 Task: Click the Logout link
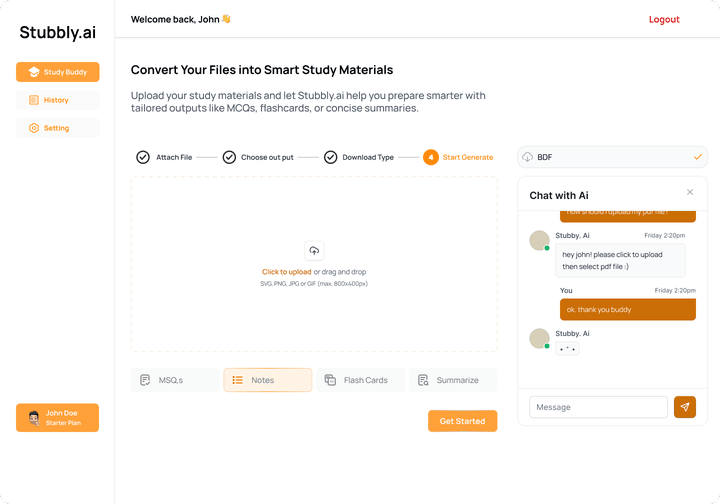664,20
